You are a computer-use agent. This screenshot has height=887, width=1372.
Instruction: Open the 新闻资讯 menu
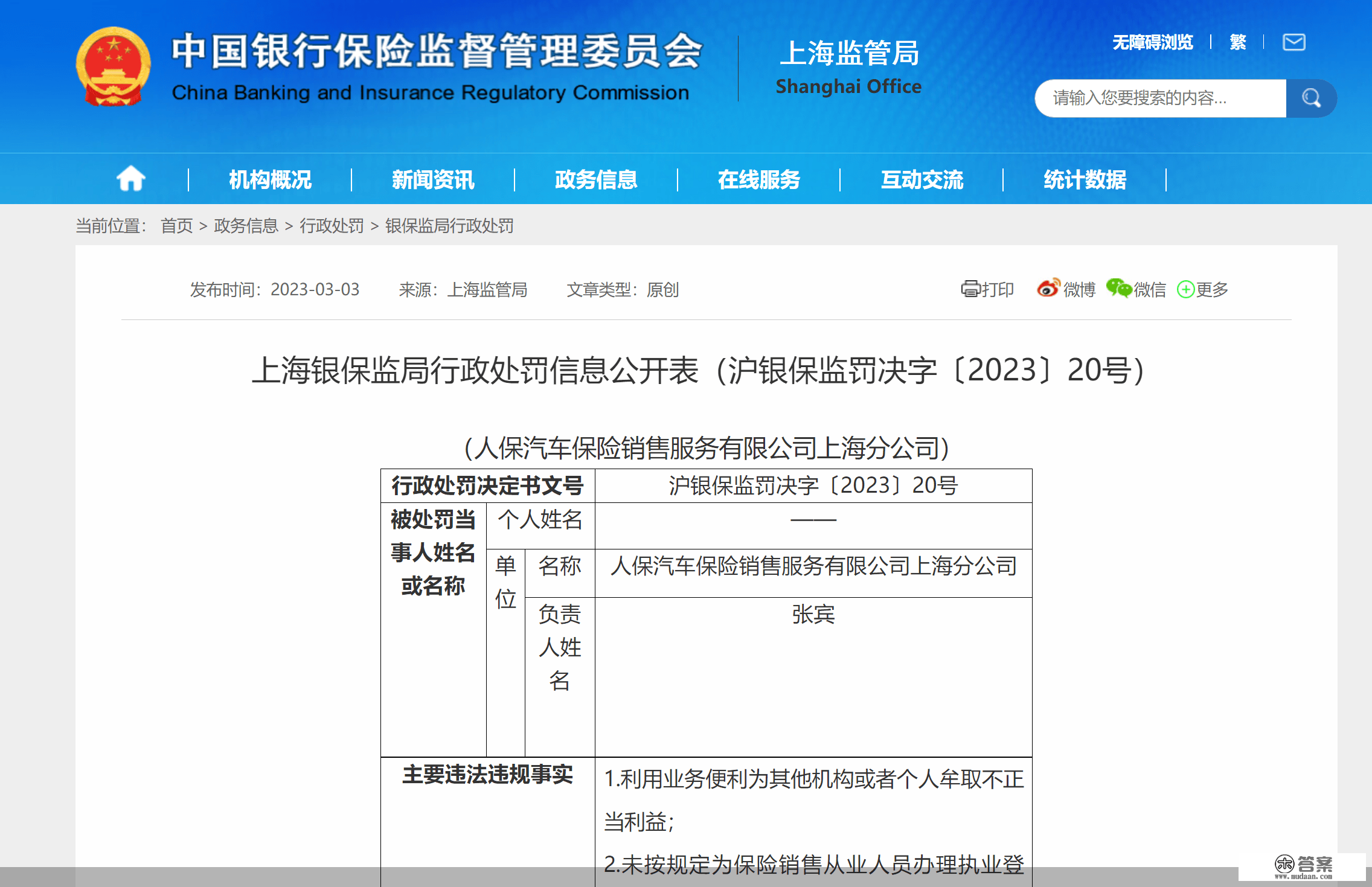click(x=433, y=179)
